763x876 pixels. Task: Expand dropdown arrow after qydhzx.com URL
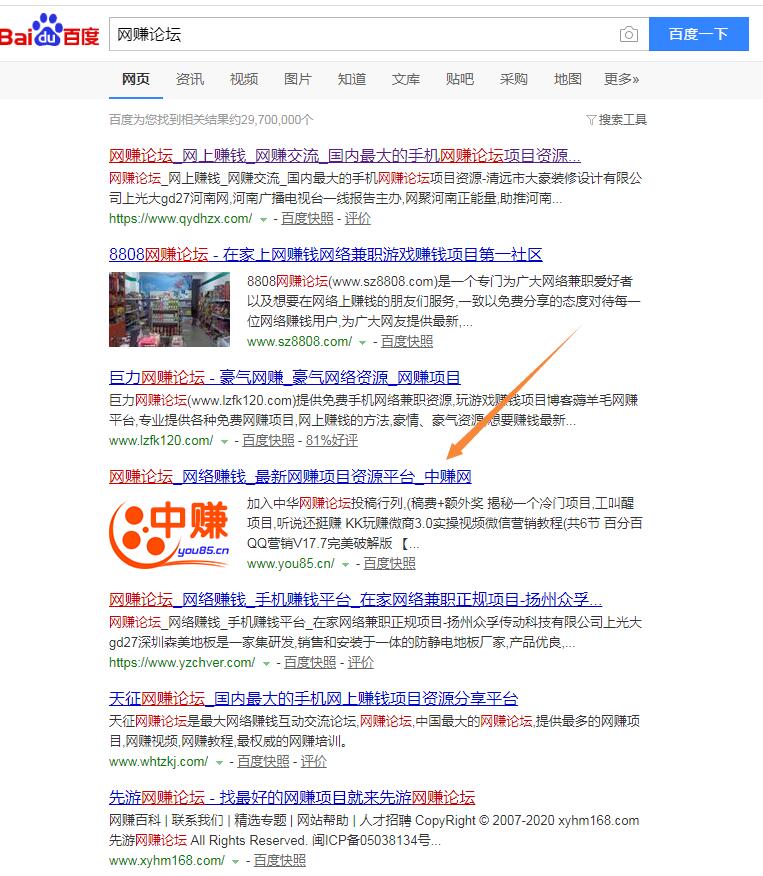coord(263,220)
